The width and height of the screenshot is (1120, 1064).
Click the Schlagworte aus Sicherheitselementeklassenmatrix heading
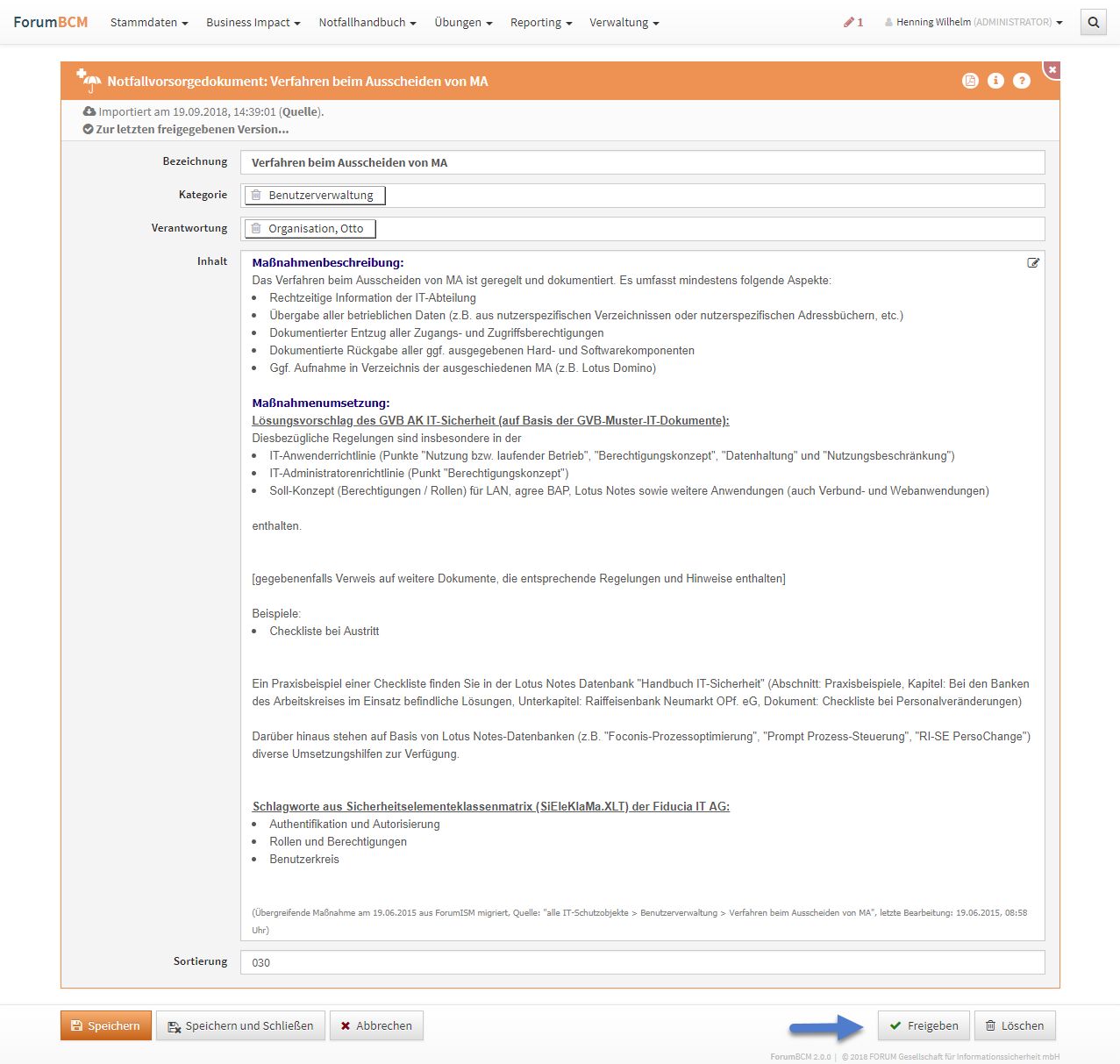point(491,806)
